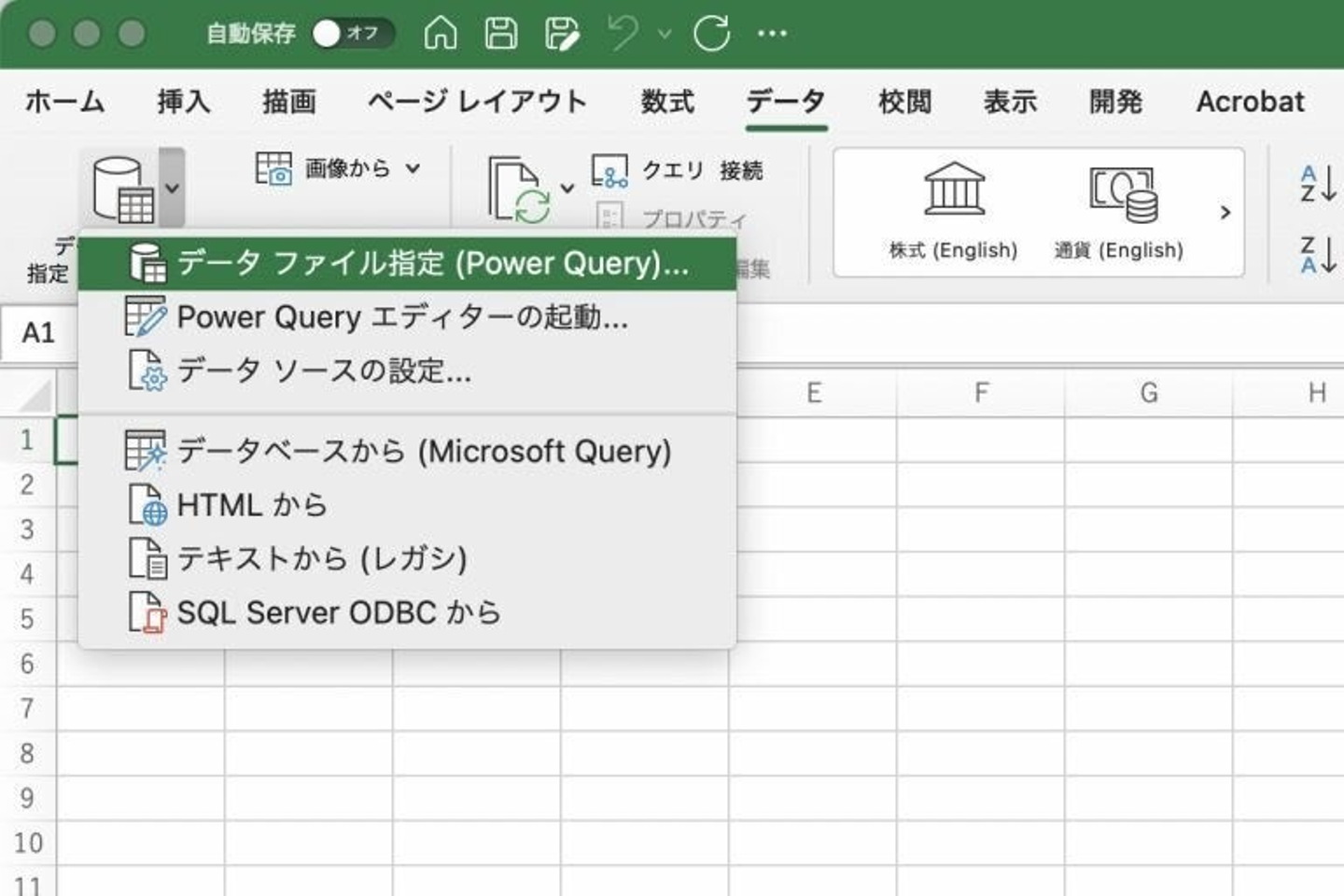Click the Save As pencil-disk icon
Screen dimensions: 1344x896
click(561, 34)
